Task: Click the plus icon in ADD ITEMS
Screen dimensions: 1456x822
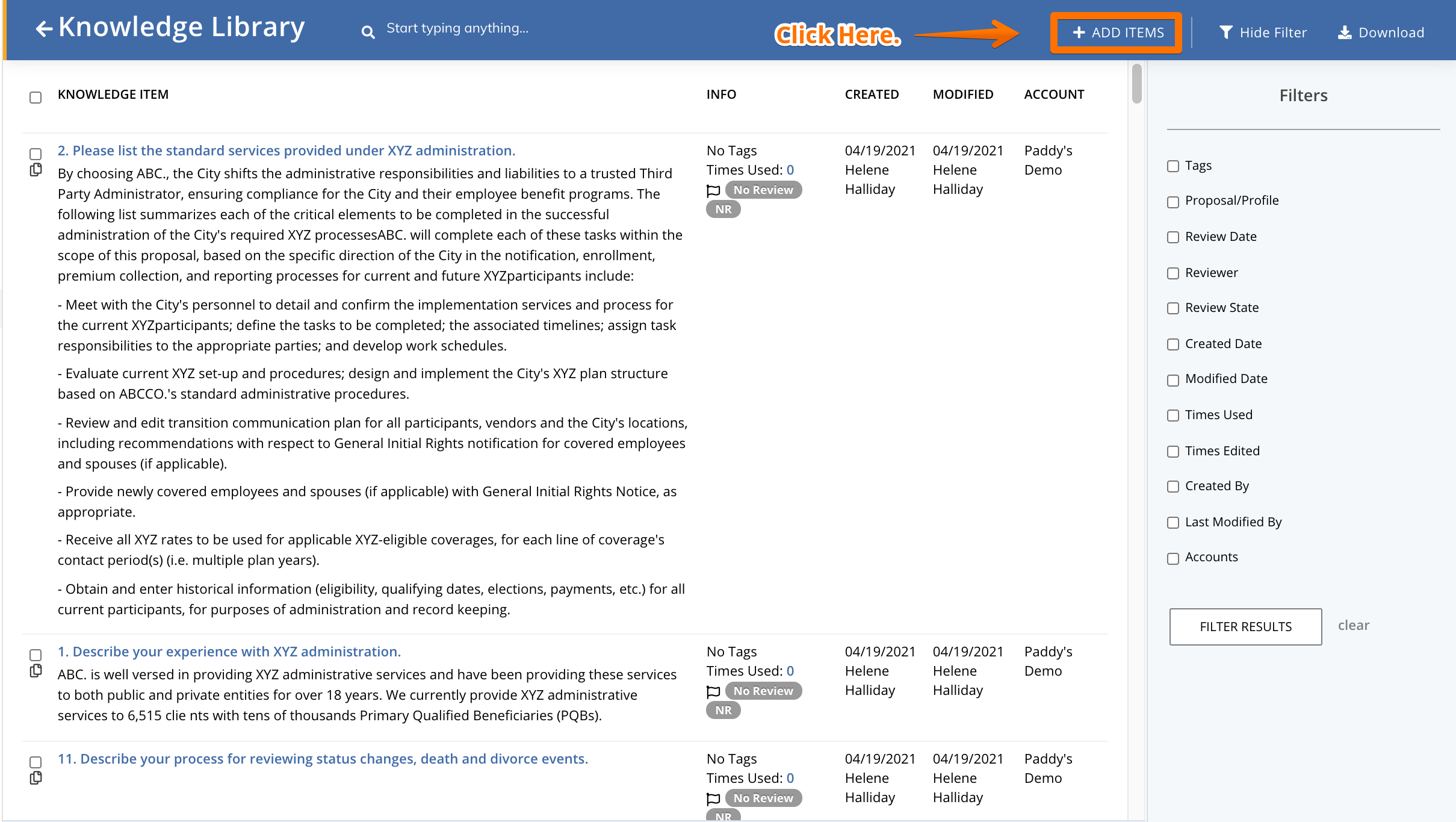Action: point(1079,33)
